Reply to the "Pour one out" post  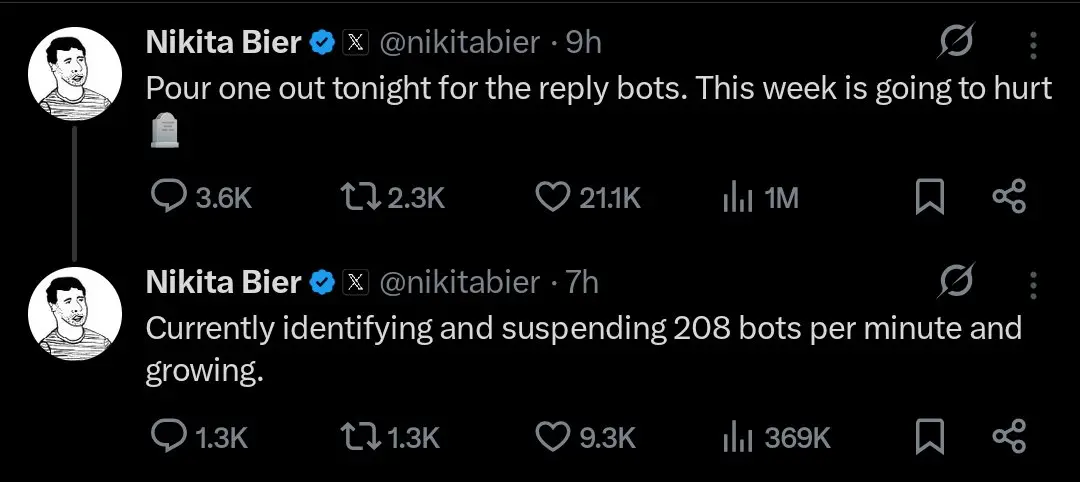[164, 197]
